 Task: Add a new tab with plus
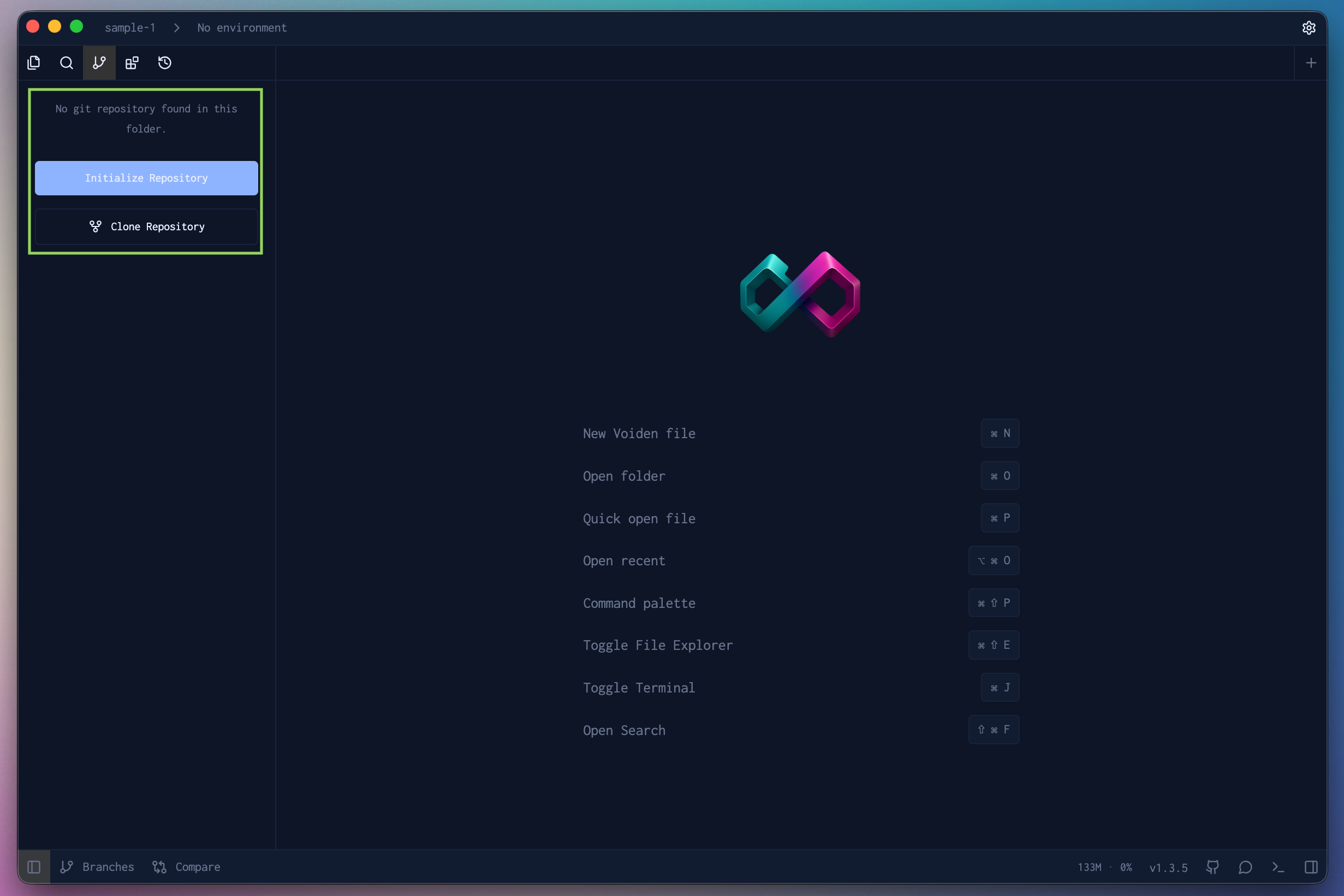coord(1311,63)
